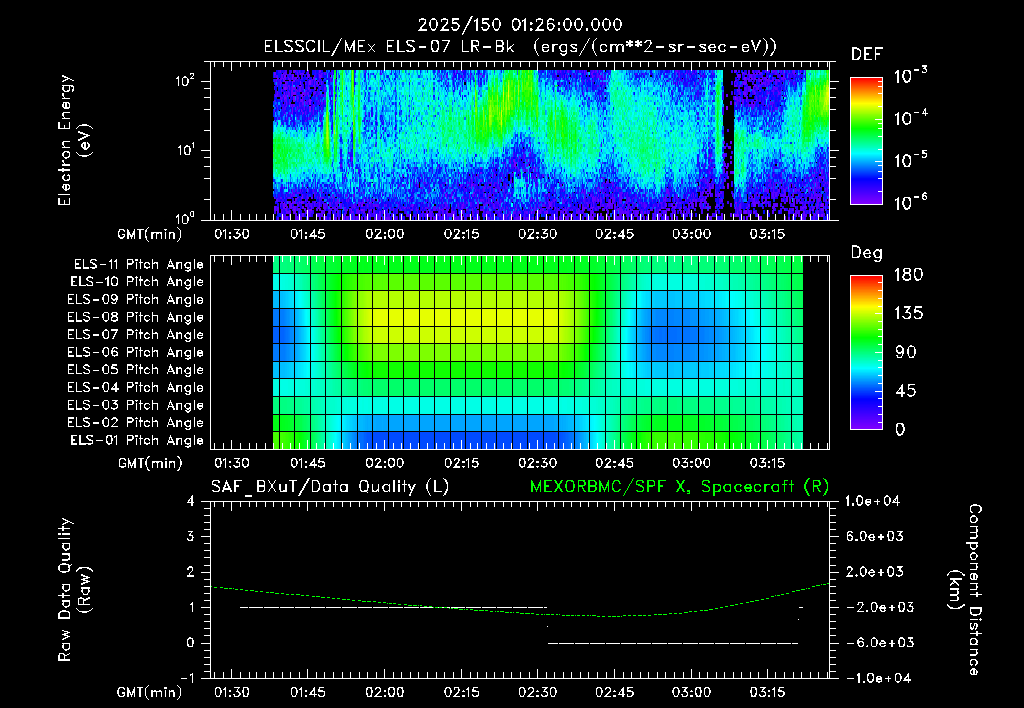
Task: Click the 4 value on data quality axis
Action: point(191,501)
